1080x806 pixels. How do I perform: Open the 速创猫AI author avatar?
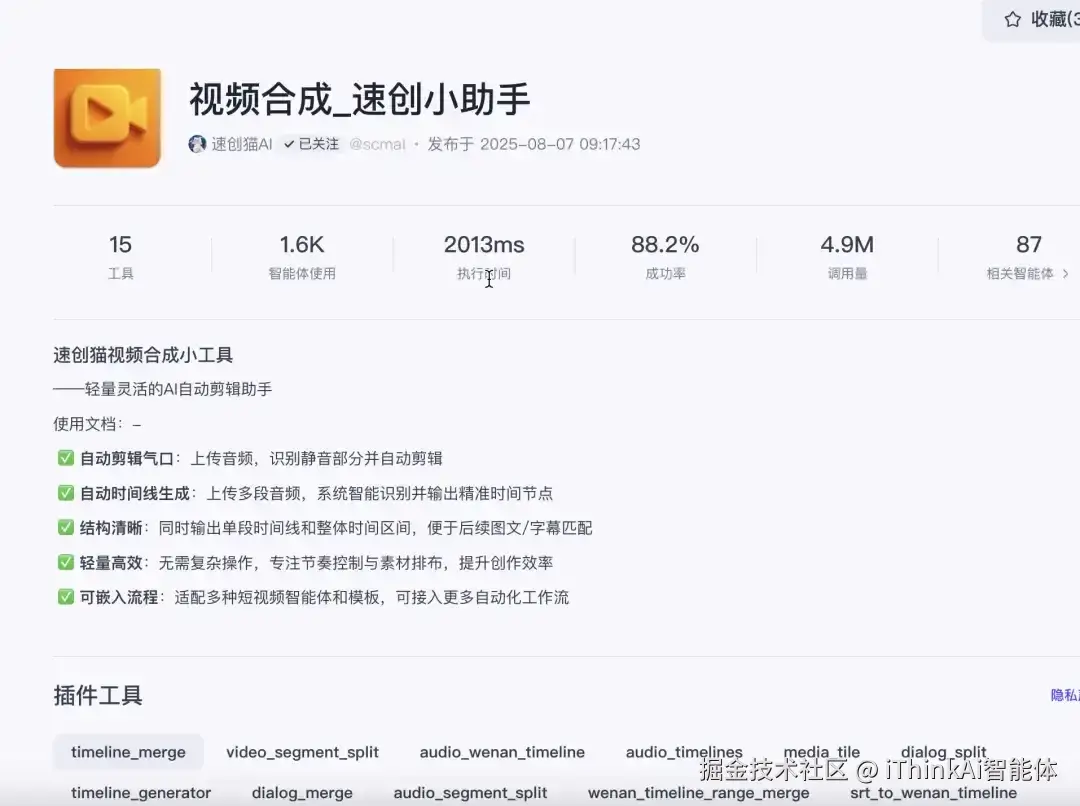tap(197, 144)
